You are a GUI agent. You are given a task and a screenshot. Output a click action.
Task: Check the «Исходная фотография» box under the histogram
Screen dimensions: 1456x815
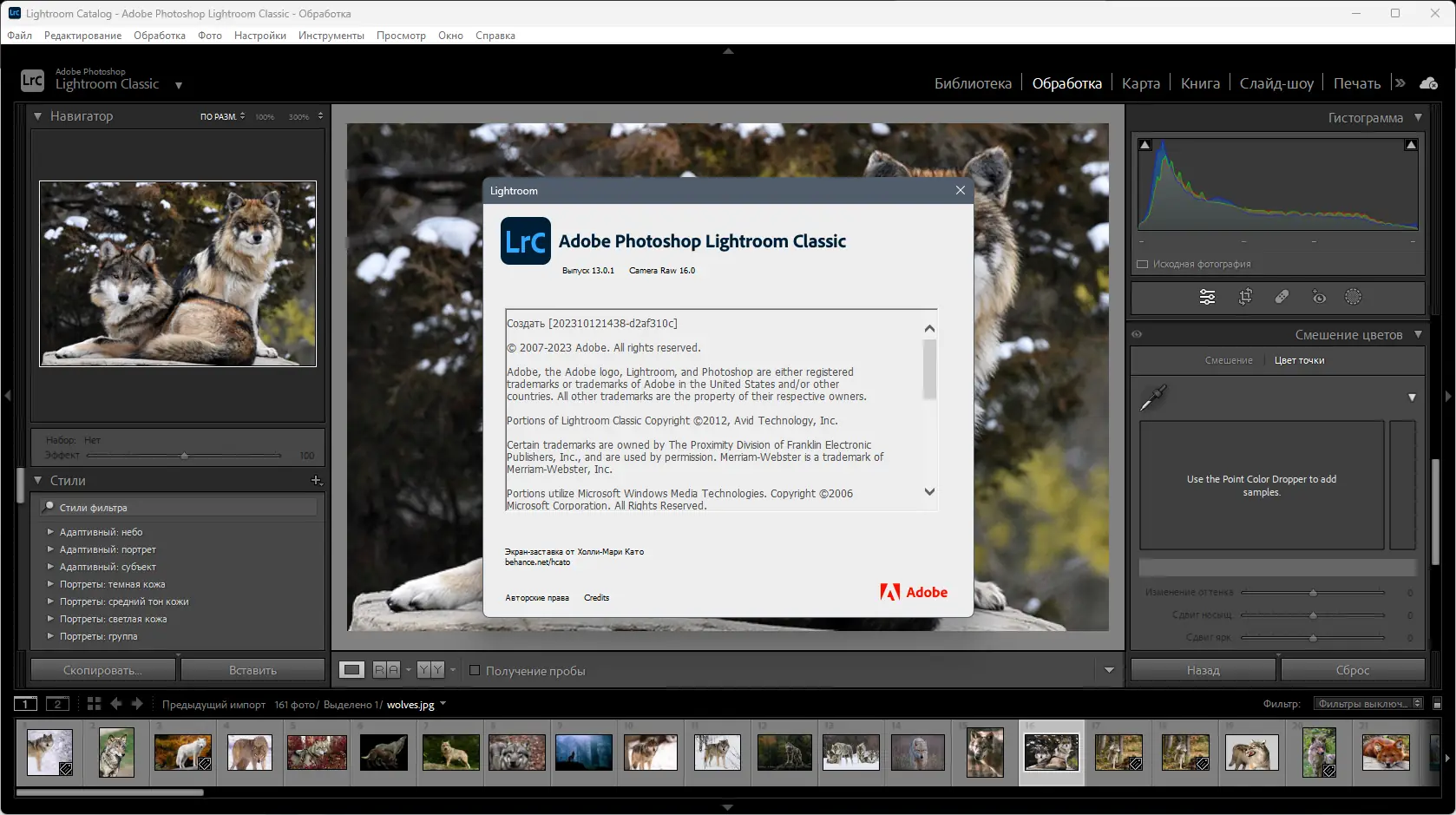(x=1142, y=263)
